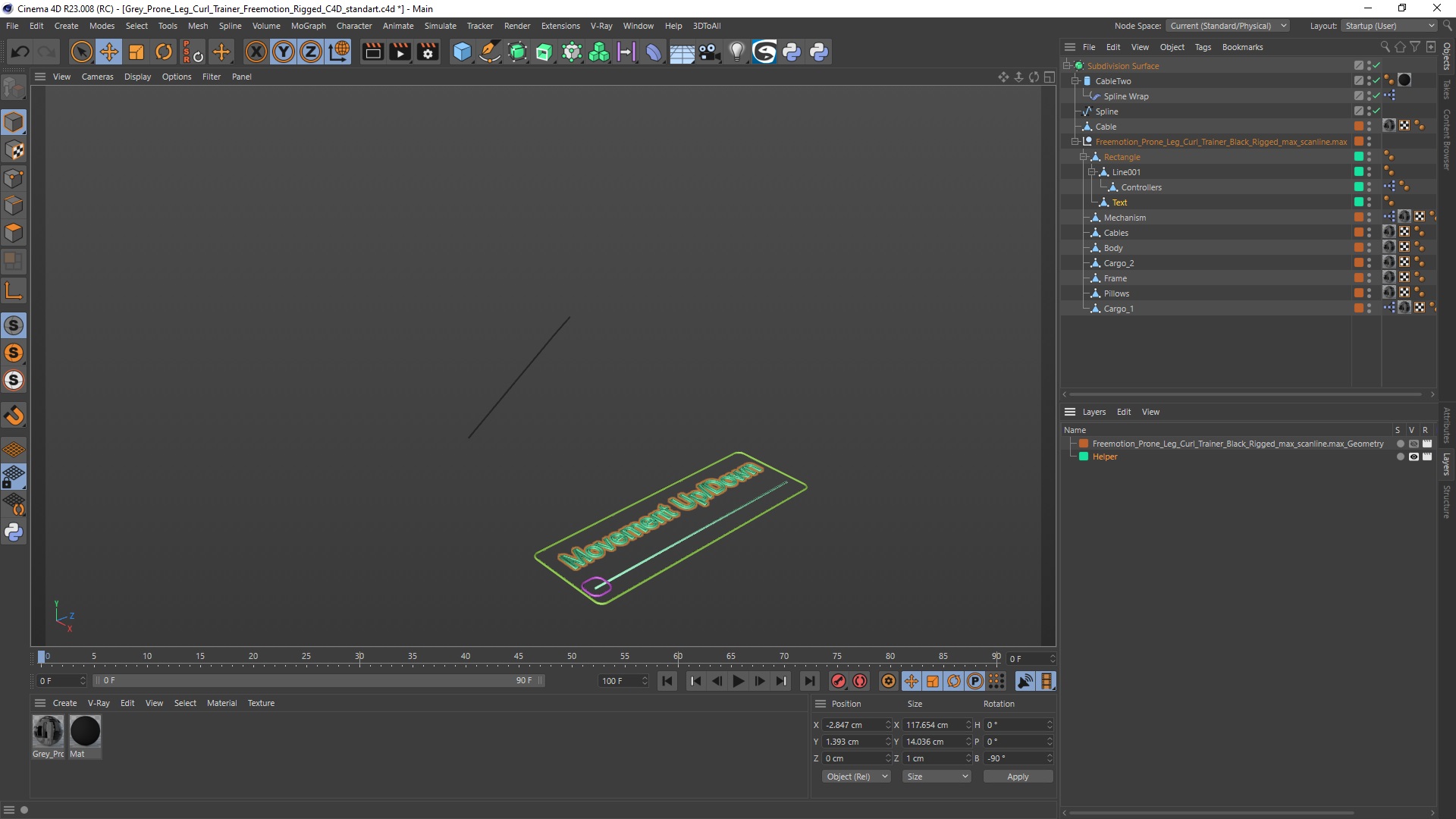Click the Enable Axis L-shaped icon

tap(14, 290)
